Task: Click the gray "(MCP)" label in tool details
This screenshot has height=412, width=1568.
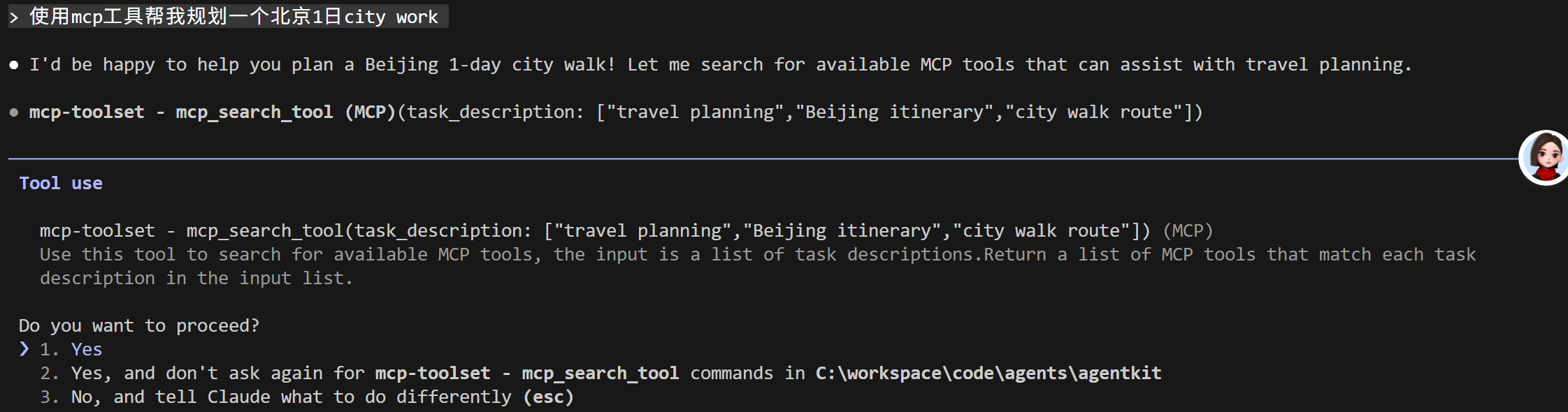Action: pyautogui.click(x=1188, y=230)
